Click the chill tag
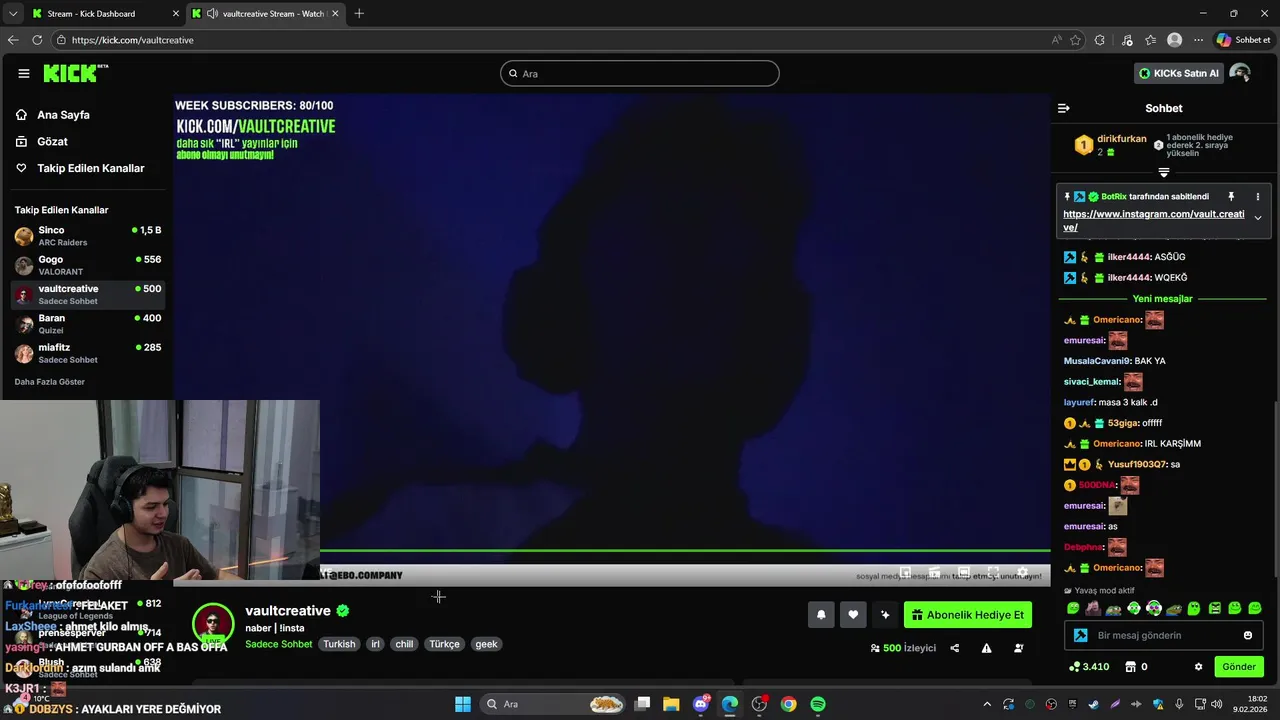The height and width of the screenshot is (720, 1280). click(x=404, y=644)
